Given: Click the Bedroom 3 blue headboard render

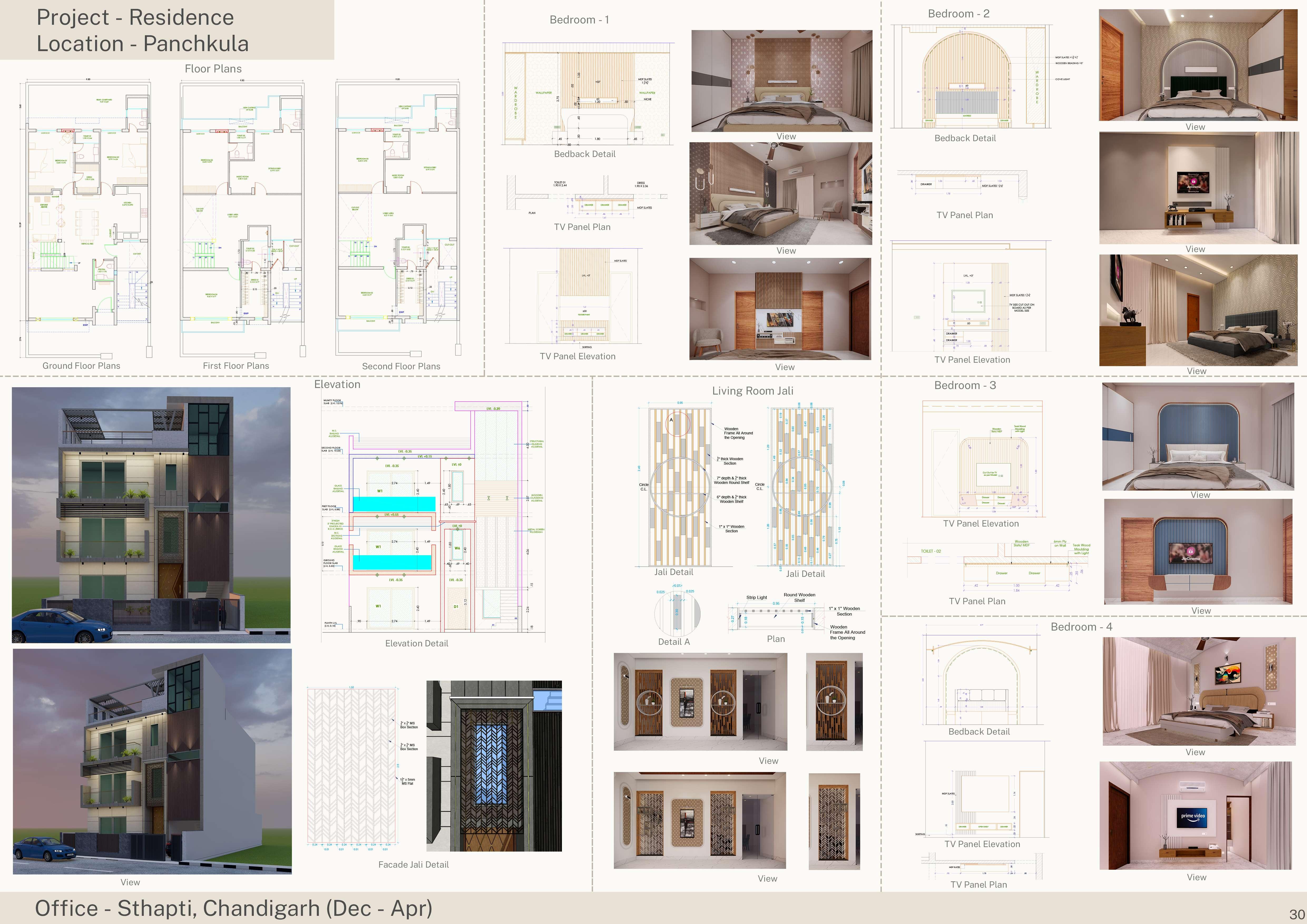Looking at the screenshot, I should pyautogui.click(x=1198, y=436).
